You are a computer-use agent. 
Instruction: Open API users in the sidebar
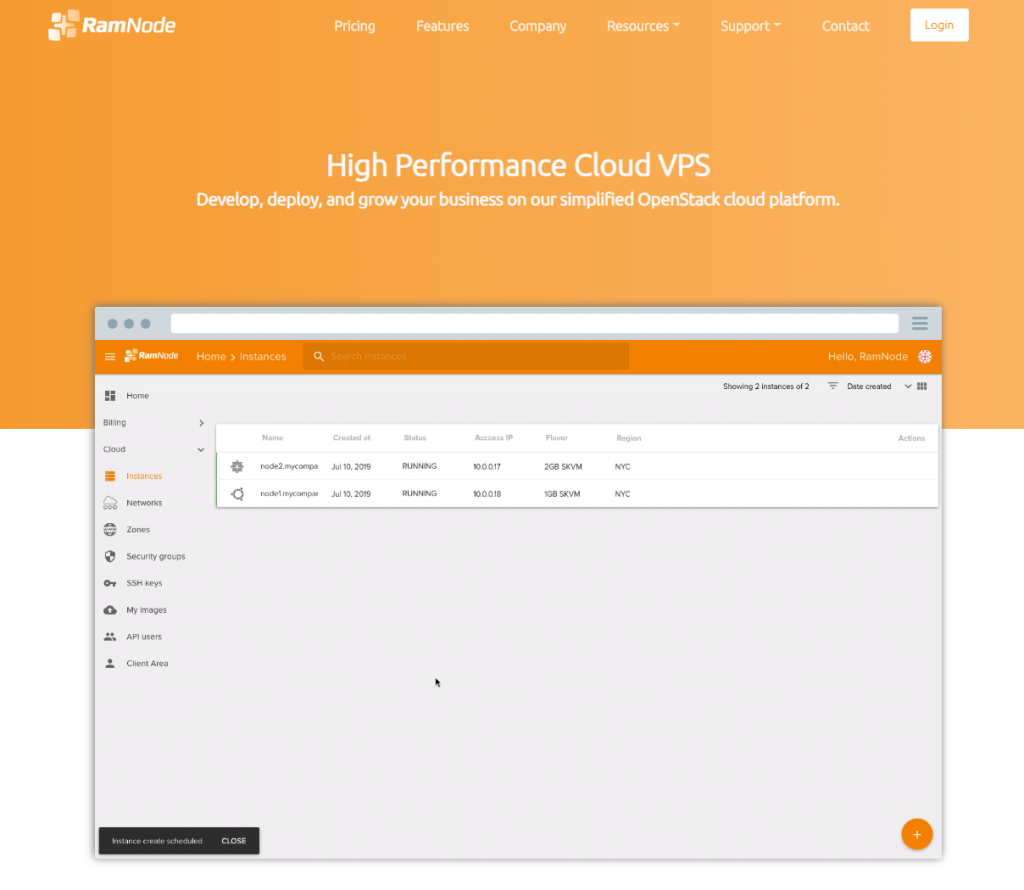144,637
